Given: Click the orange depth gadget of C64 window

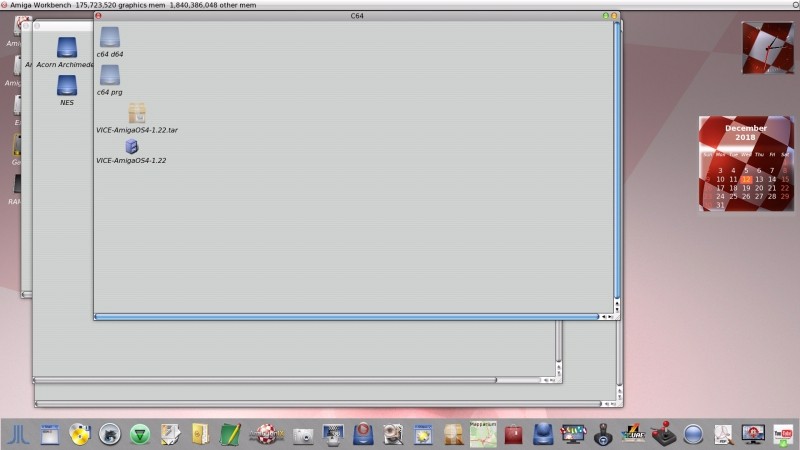Looking at the screenshot, I should tap(614, 16).
